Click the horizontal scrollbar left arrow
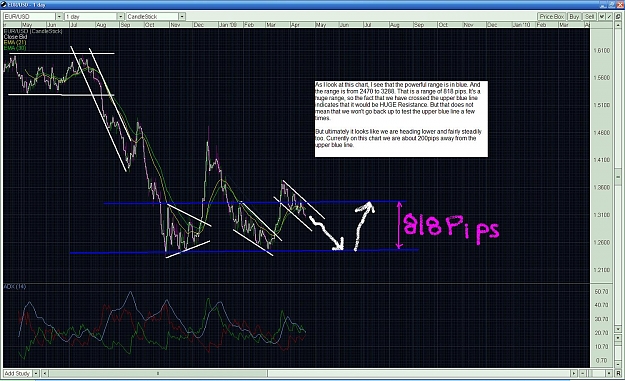The width and height of the screenshot is (625, 381). [45, 373]
